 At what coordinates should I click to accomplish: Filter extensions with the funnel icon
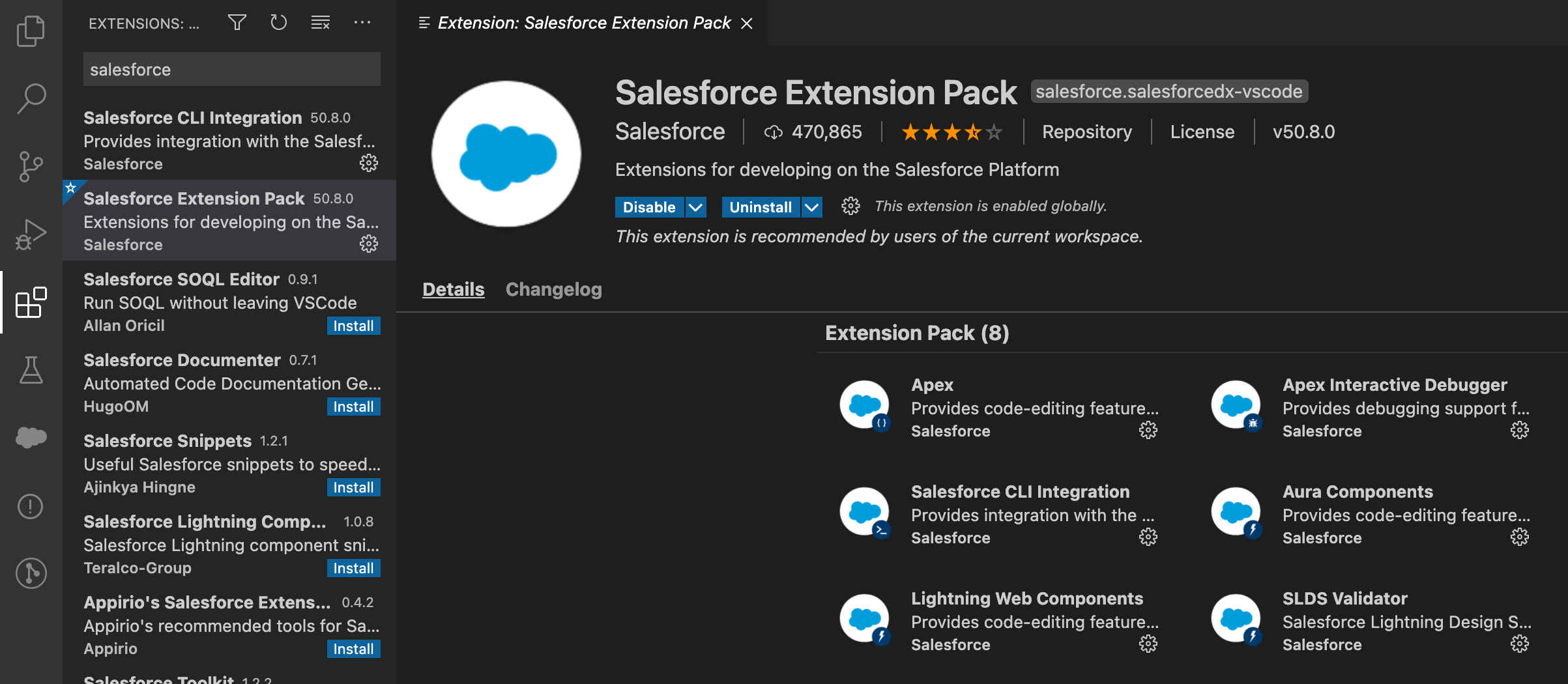[x=237, y=23]
